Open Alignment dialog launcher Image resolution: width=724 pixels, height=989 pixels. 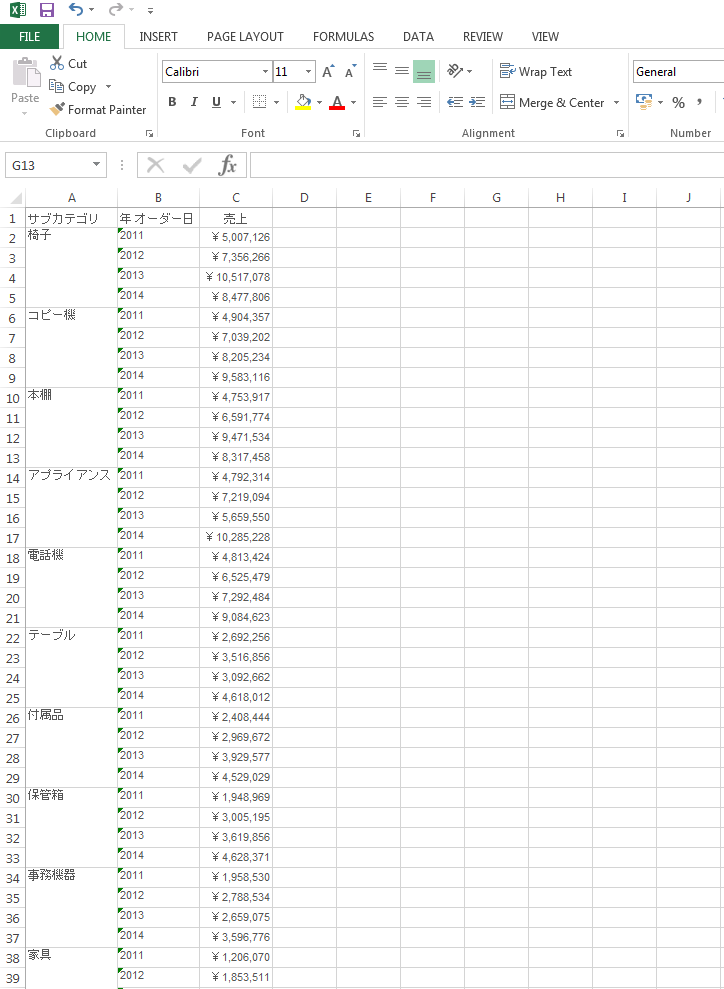[x=621, y=133]
